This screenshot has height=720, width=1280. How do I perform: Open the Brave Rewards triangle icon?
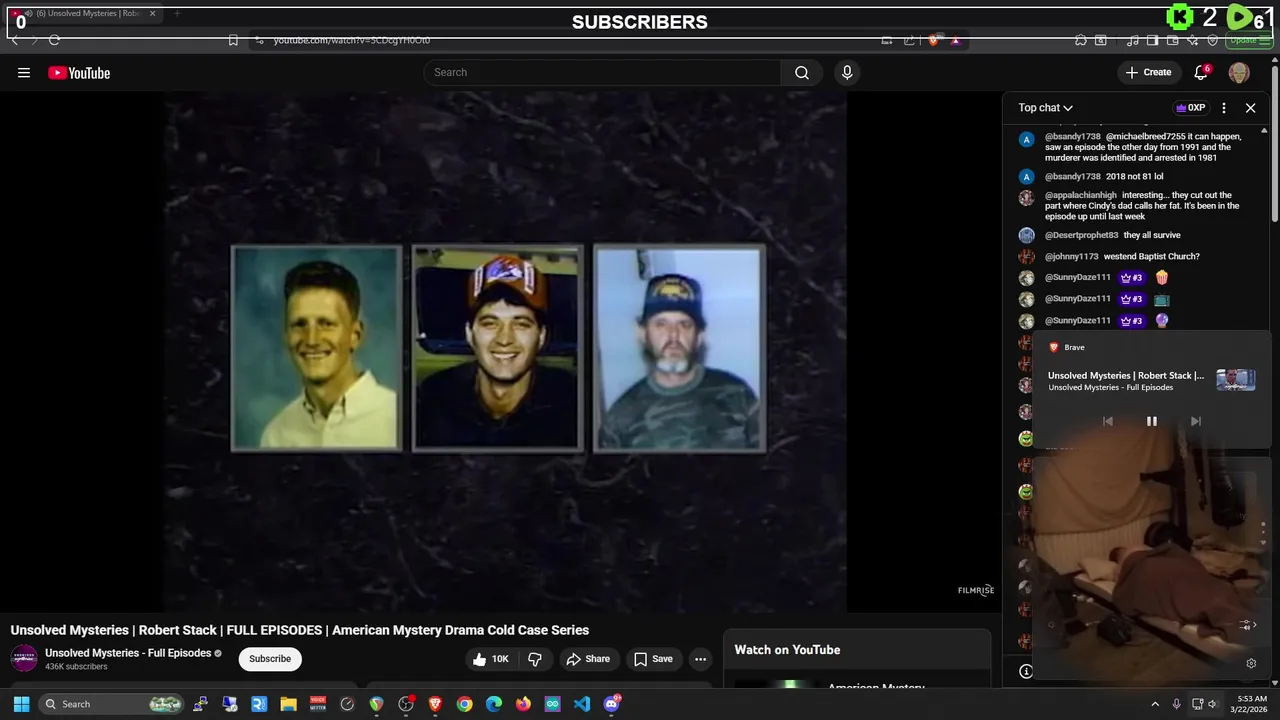[955, 40]
